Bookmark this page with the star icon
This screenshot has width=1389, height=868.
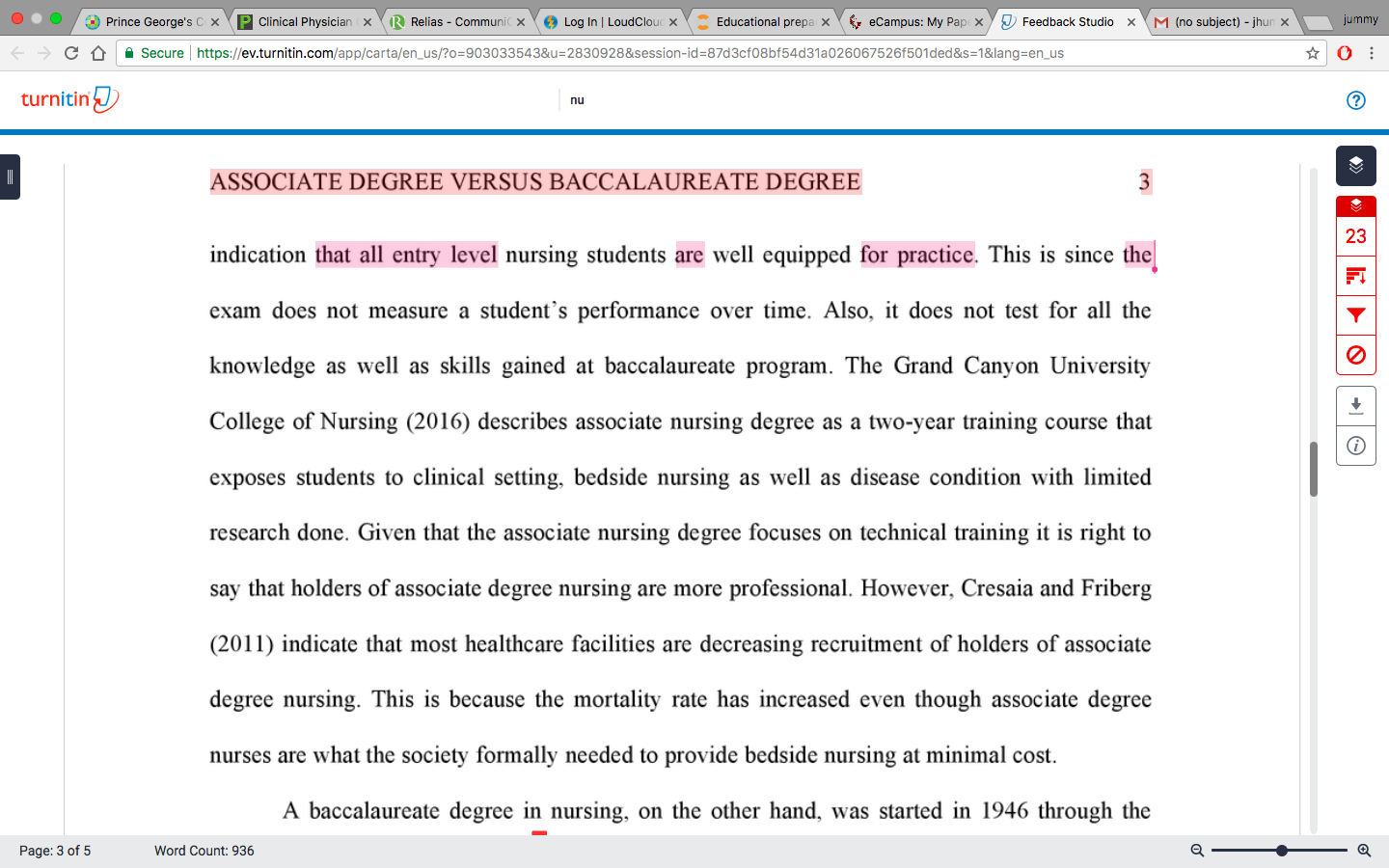1312,53
